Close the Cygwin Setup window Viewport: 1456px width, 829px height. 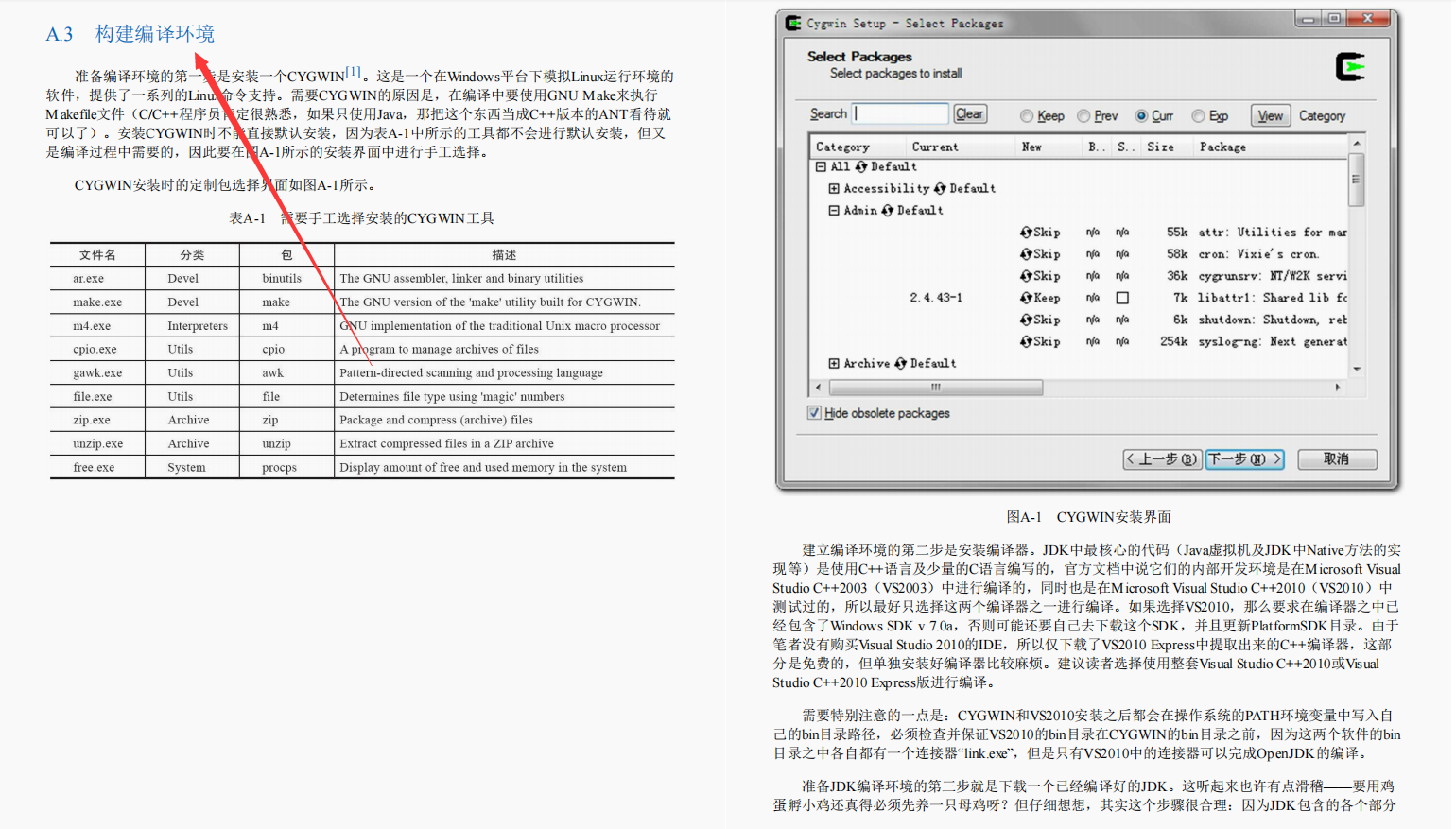pyautogui.click(x=1367, y=18)
